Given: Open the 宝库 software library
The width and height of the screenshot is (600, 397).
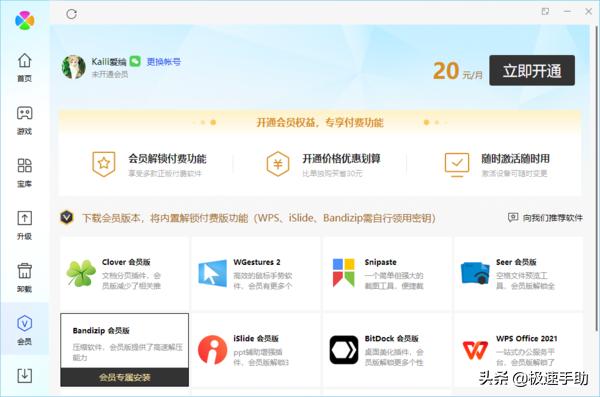Looking at the screenshot, I should click(x=24, y=173).
